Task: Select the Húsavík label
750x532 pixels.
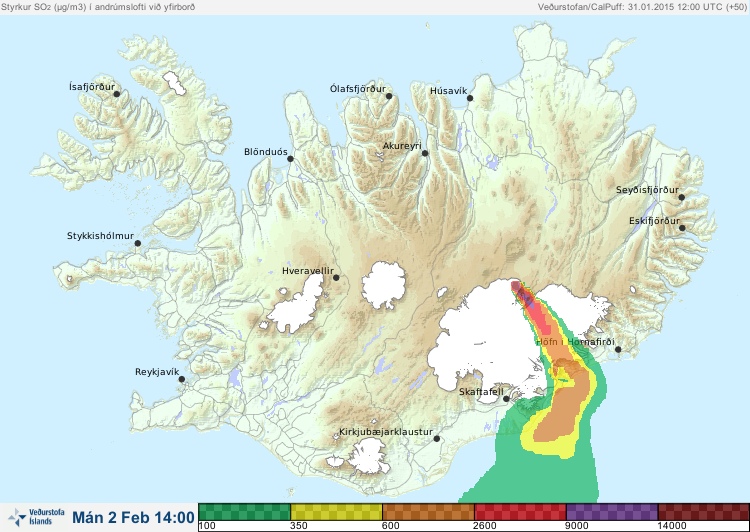Action: coord(448,91)
